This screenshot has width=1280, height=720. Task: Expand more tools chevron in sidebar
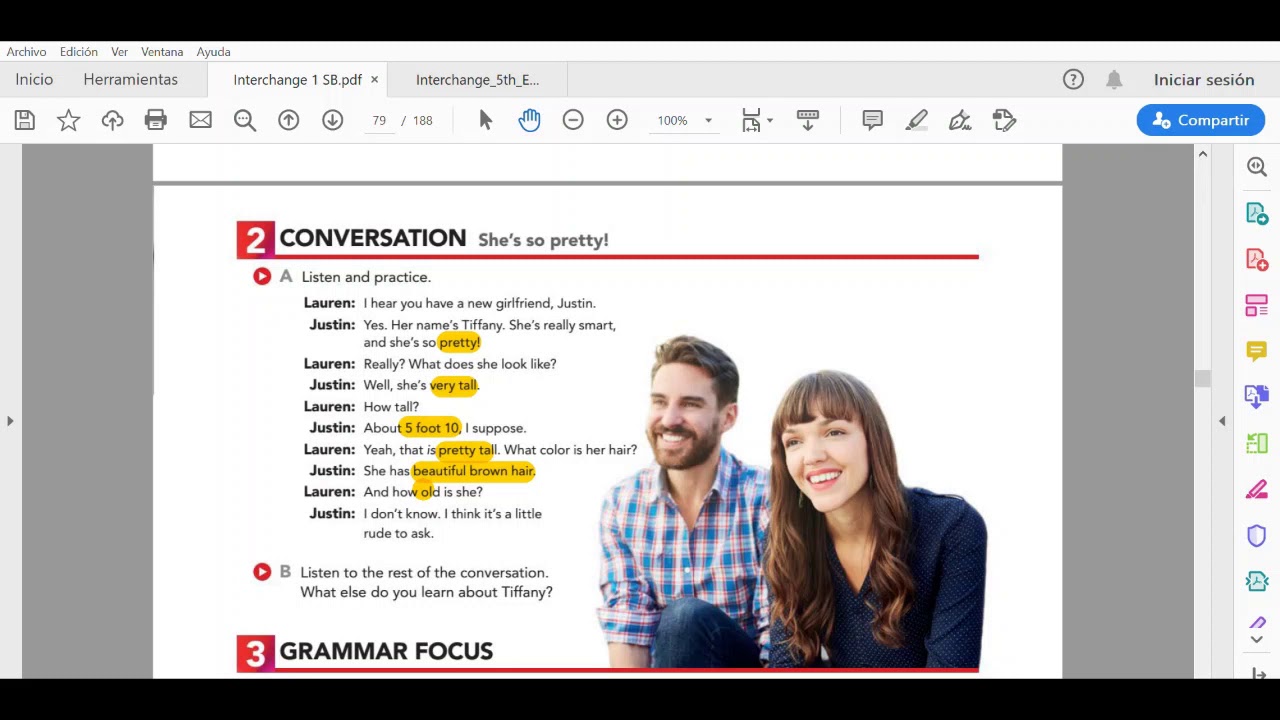coord(1257,640)
